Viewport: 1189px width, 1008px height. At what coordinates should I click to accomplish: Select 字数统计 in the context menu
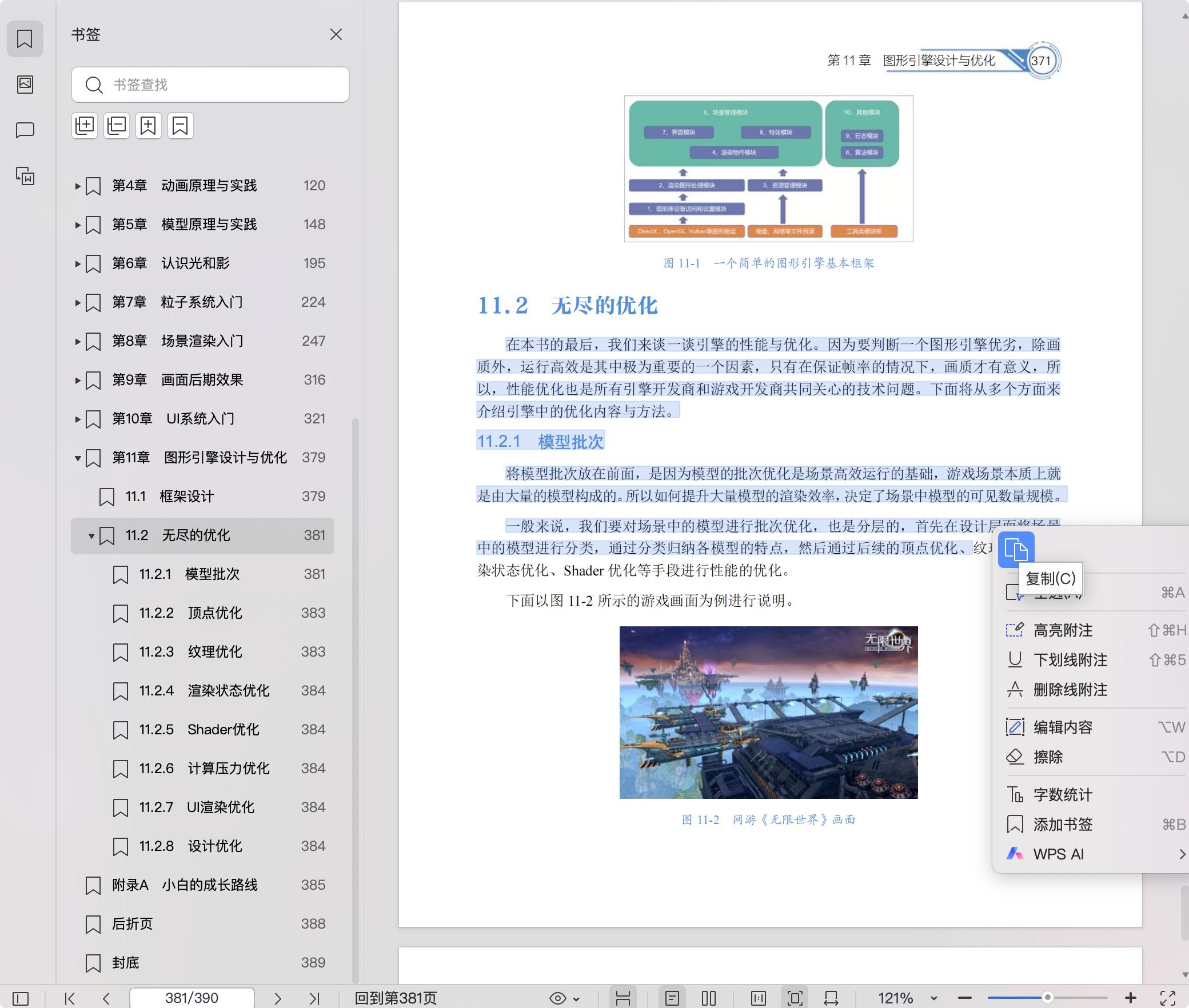[1062, 794]
